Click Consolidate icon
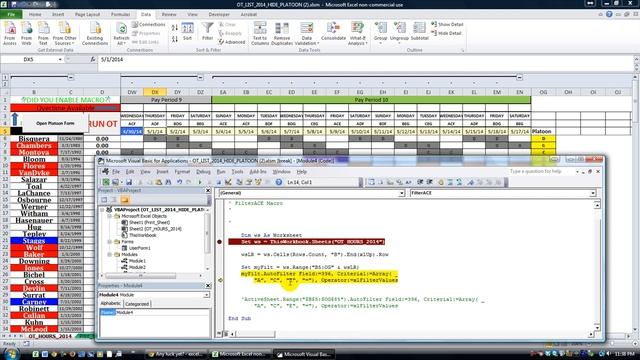Viewport: 640px width, 360px height. coord(333,31)
